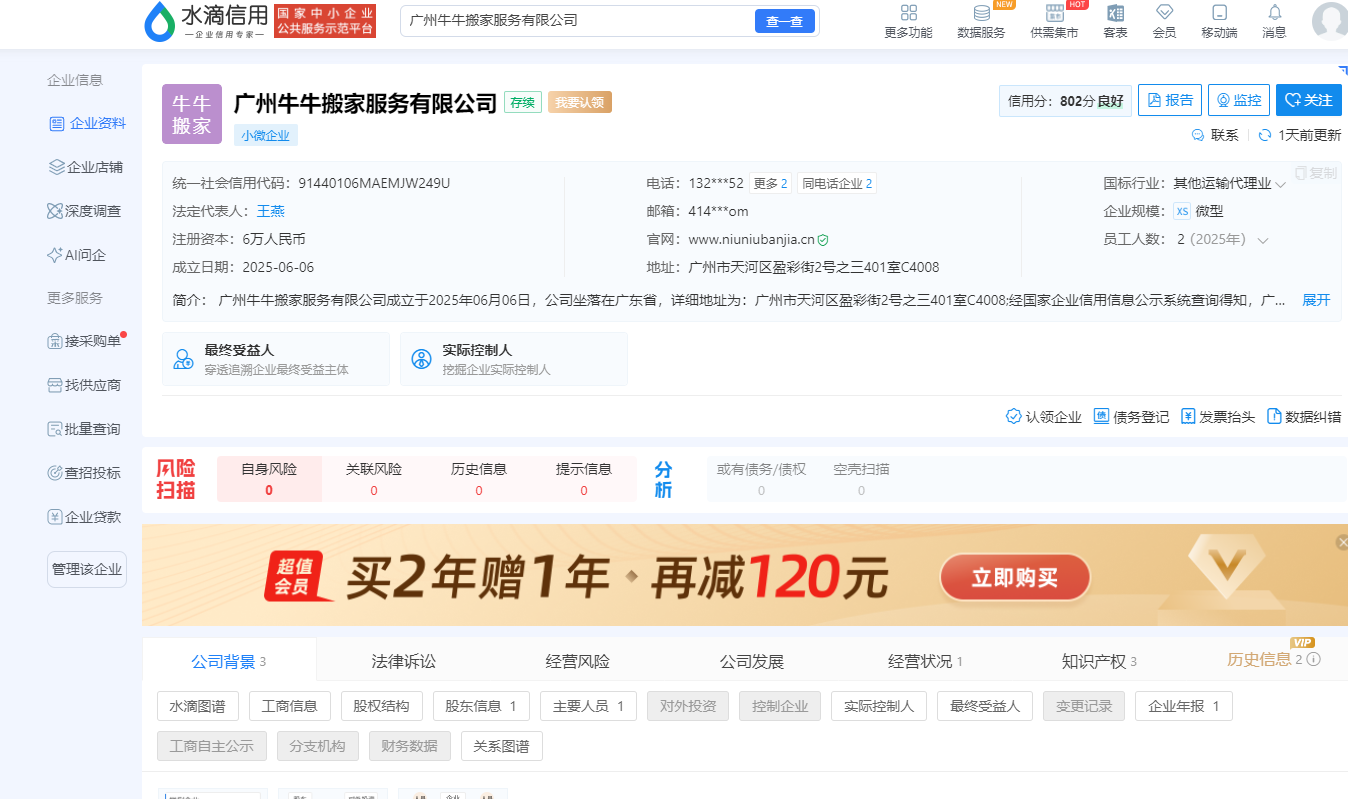The width and height of the screenshot is (1348, 799).
Task: Open 水滴图谱 sub-tab
Action: point(198,706)
